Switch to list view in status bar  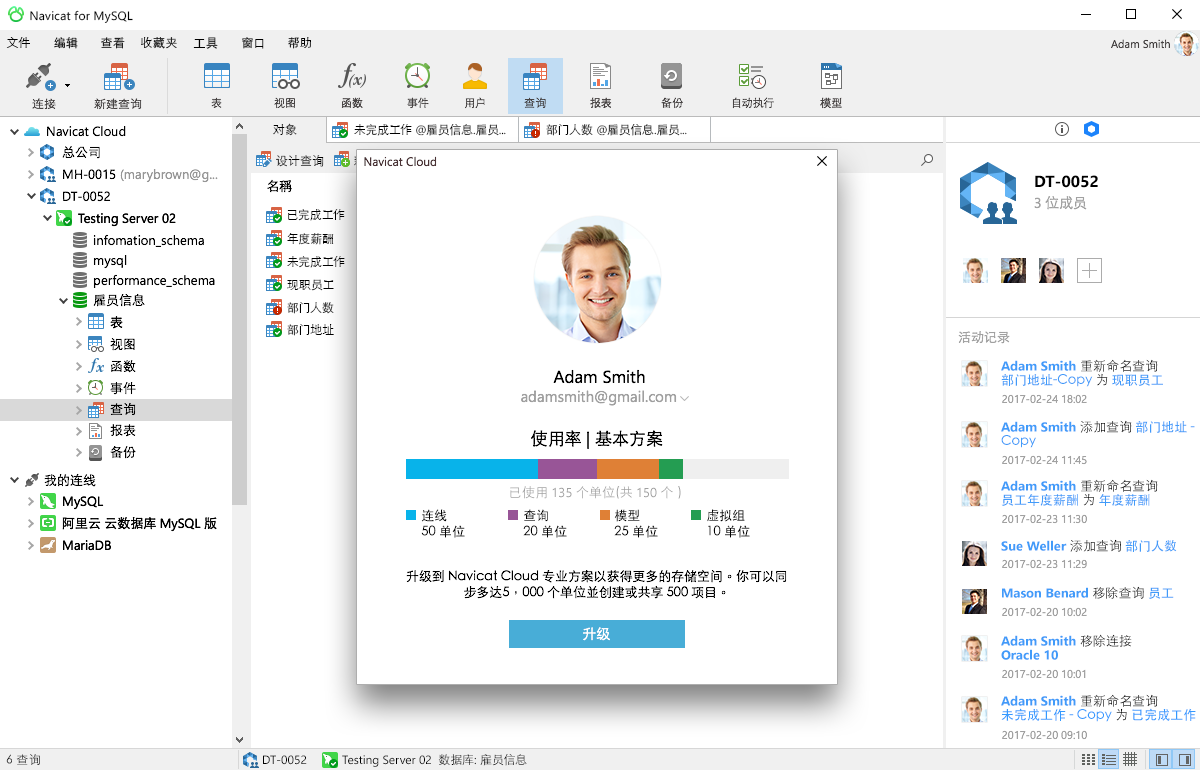(x=1109, y=760)
